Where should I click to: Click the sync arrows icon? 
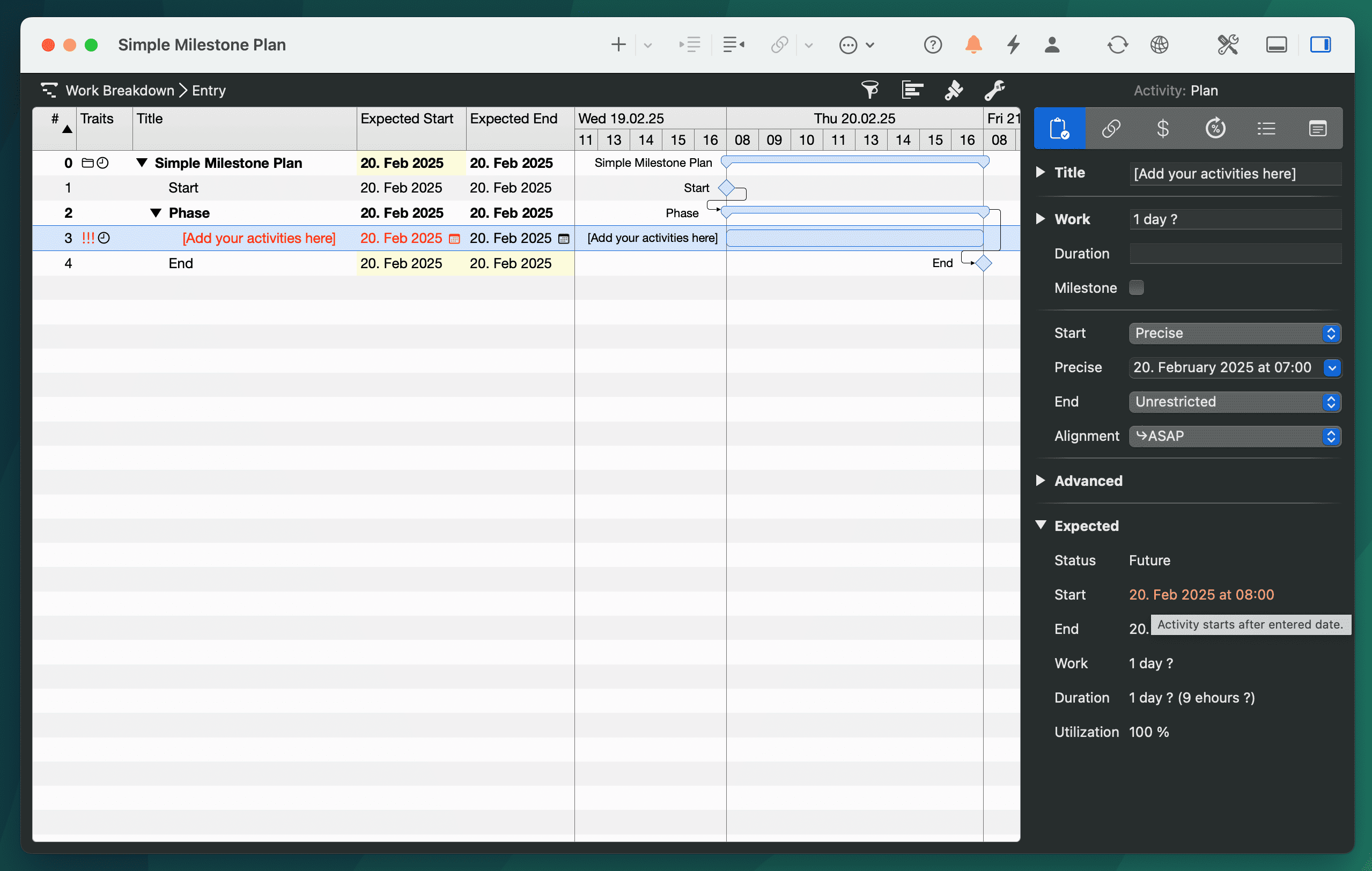tap(1117, 45)
